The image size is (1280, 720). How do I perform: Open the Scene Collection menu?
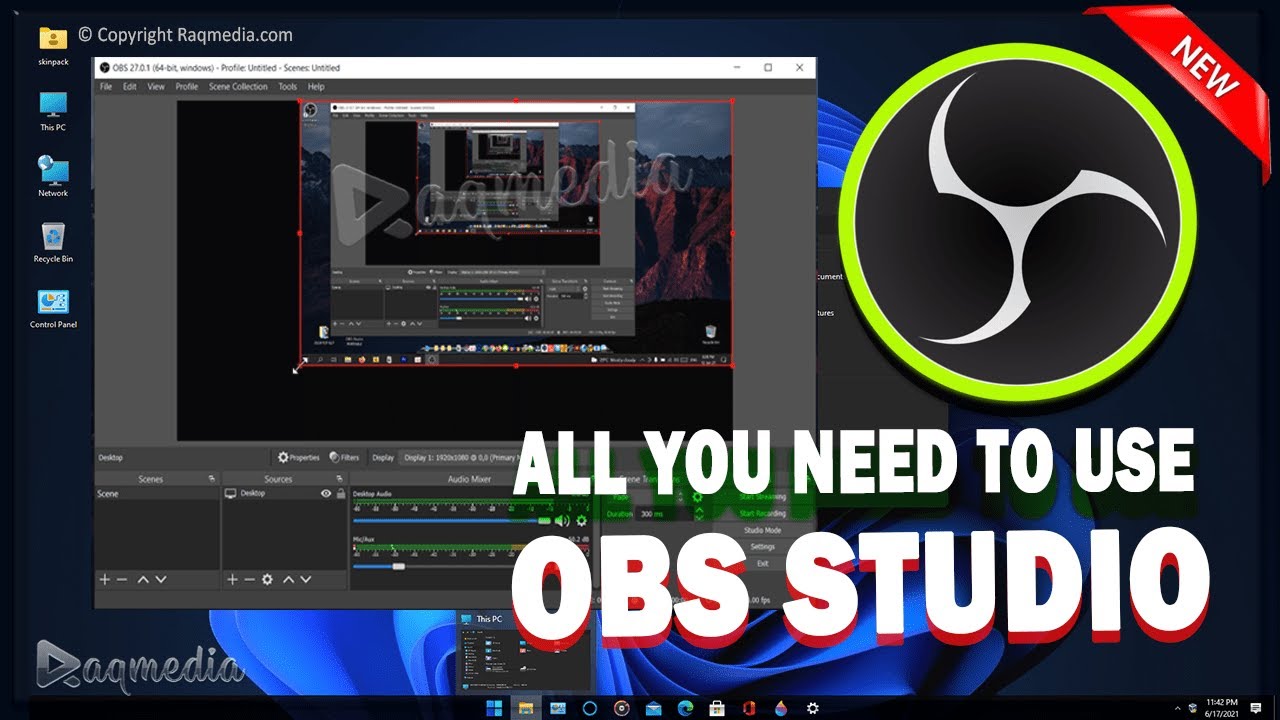pyautogui.click(x=238, y=87)
